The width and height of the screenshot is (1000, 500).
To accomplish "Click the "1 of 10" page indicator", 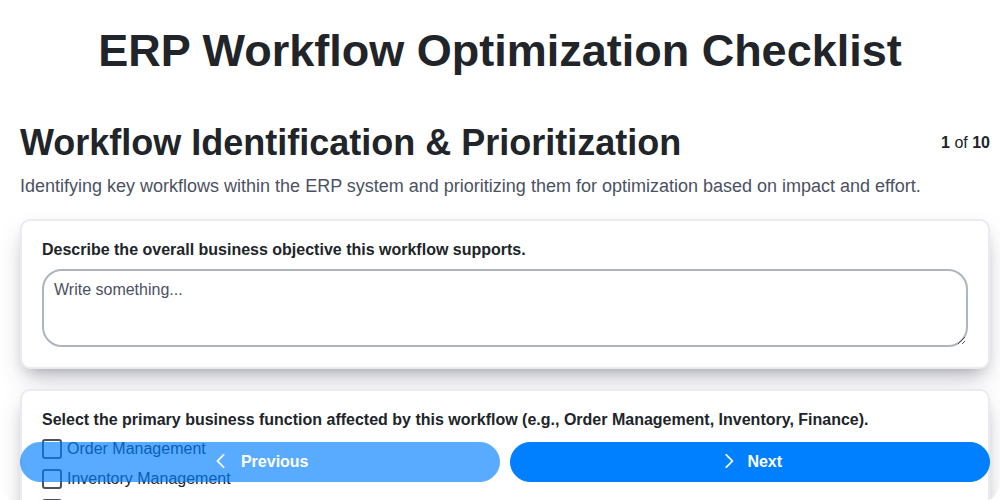I will click(x=965, y=142).
